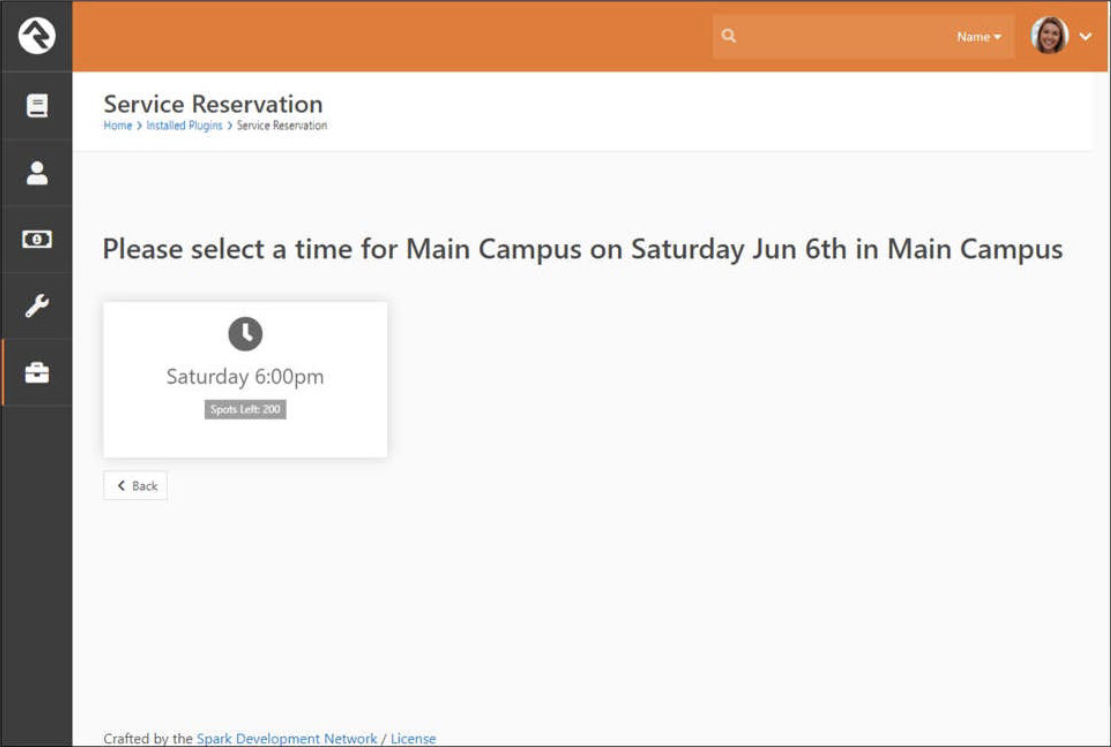The width and height of the screenshot is (1111, 747).
Task: Open the Name search-type dropdown
Action: tap(978, 37)
